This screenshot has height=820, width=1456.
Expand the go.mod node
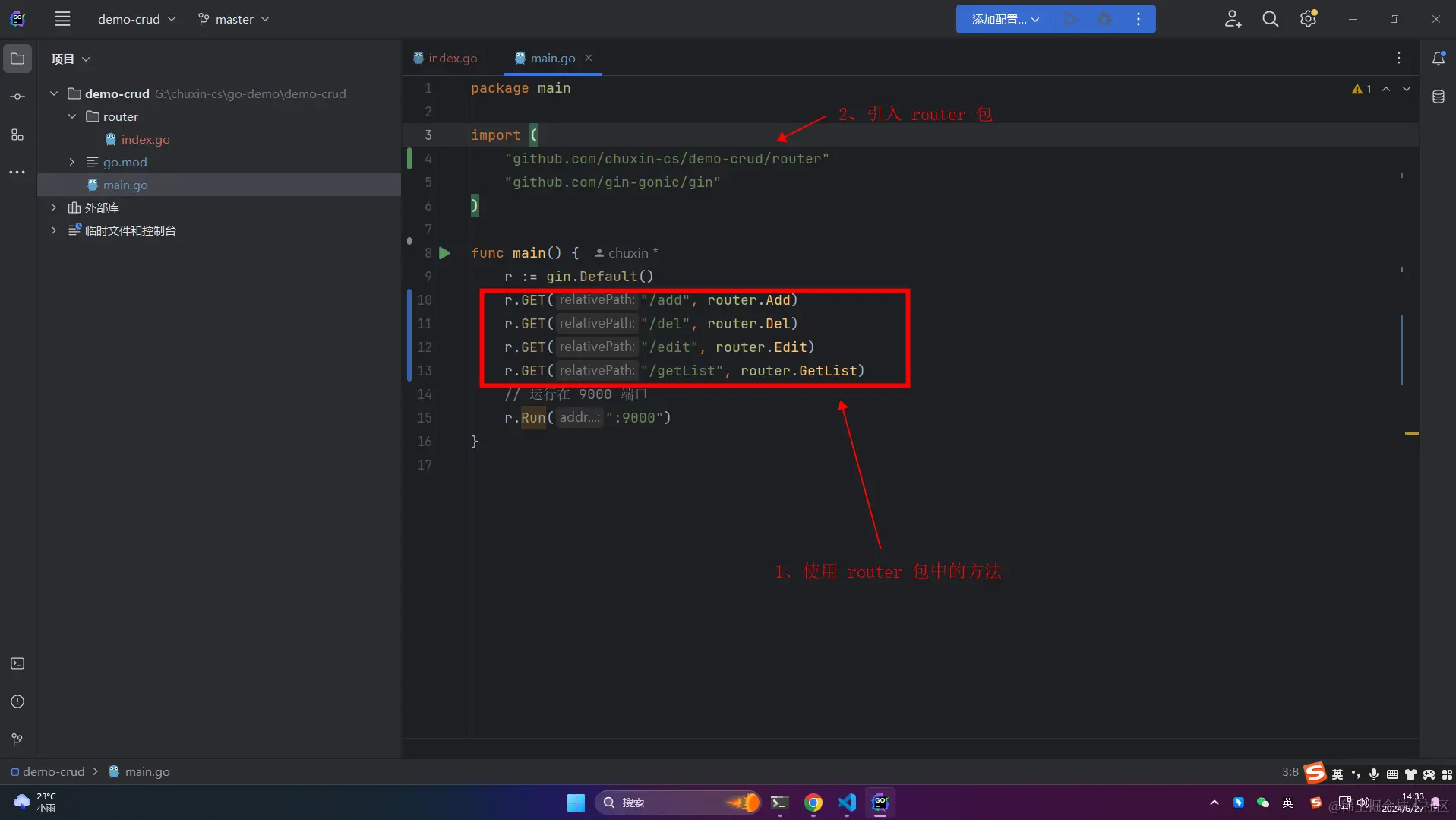pos(72,162)
